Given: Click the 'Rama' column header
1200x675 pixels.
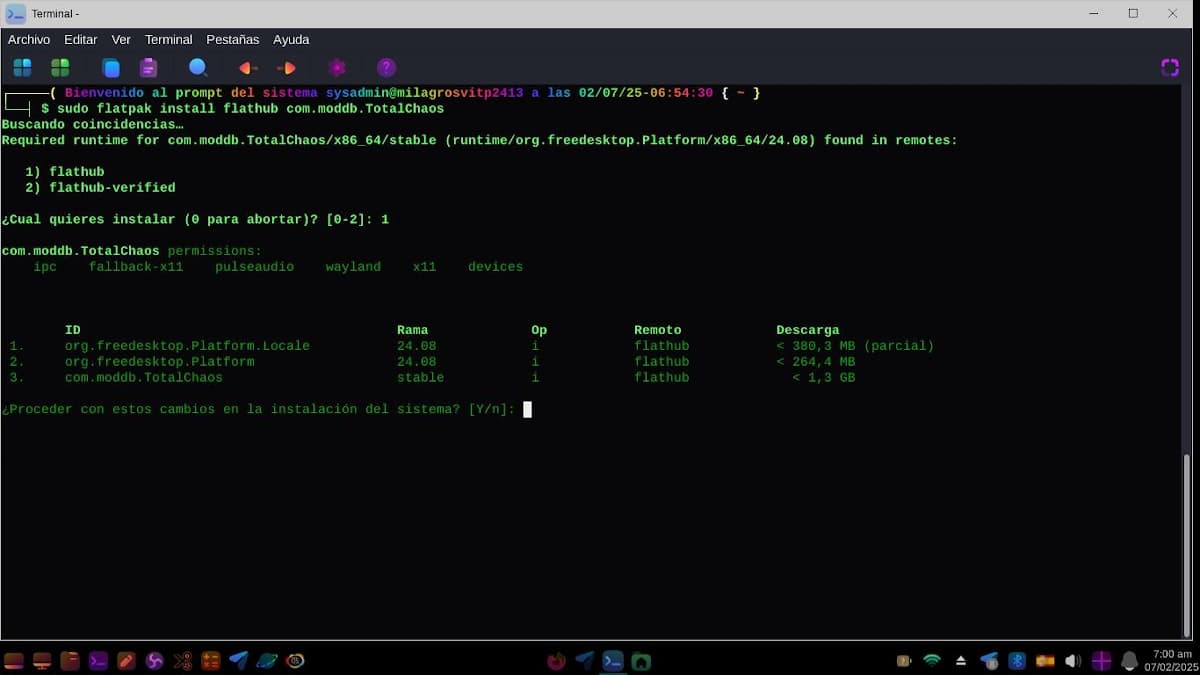Looking at the screenshot, I should (413, 330).
